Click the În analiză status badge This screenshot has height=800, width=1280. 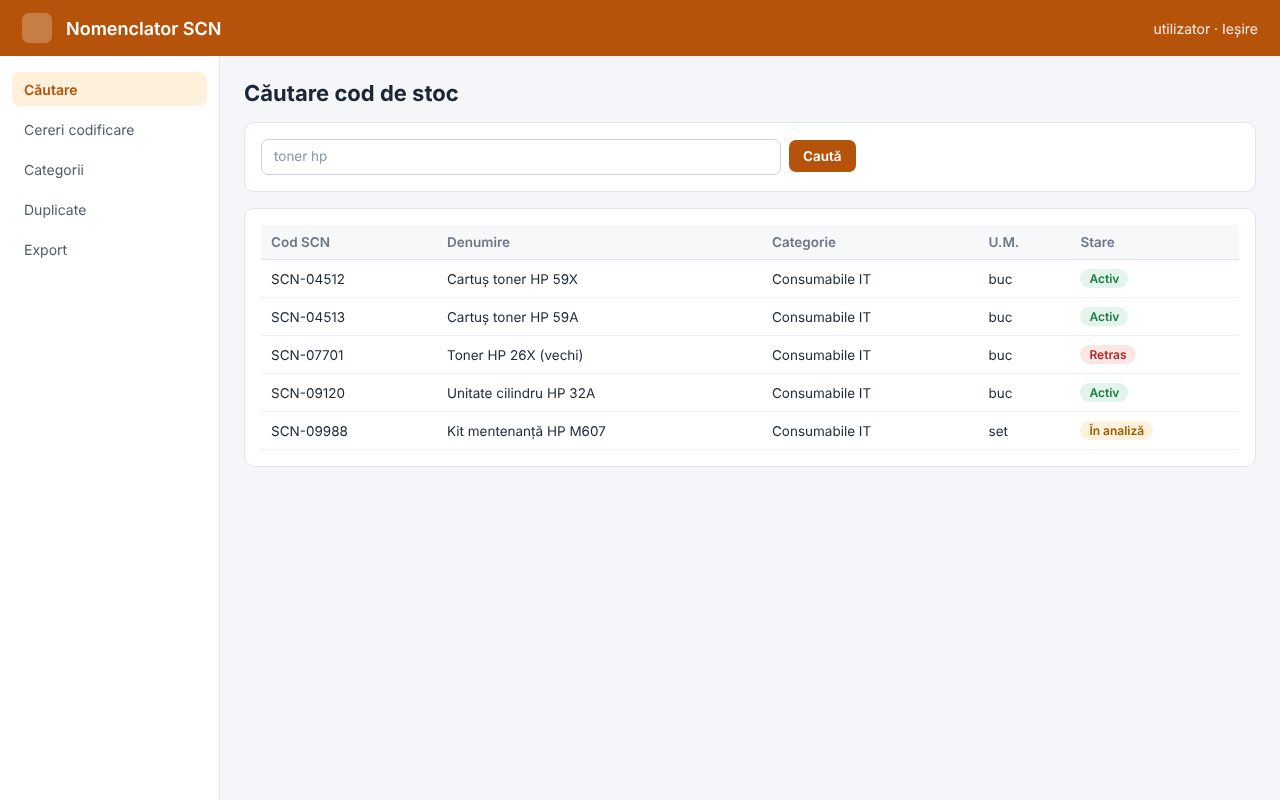tap(1116, 431)
